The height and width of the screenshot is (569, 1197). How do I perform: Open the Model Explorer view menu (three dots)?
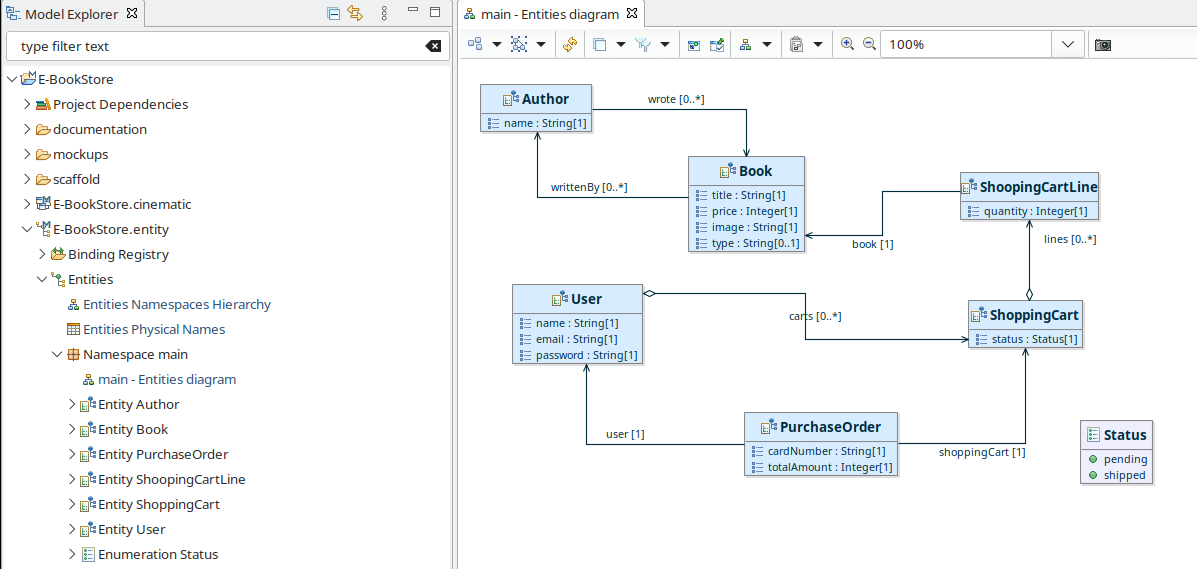[x=385, y=14]
